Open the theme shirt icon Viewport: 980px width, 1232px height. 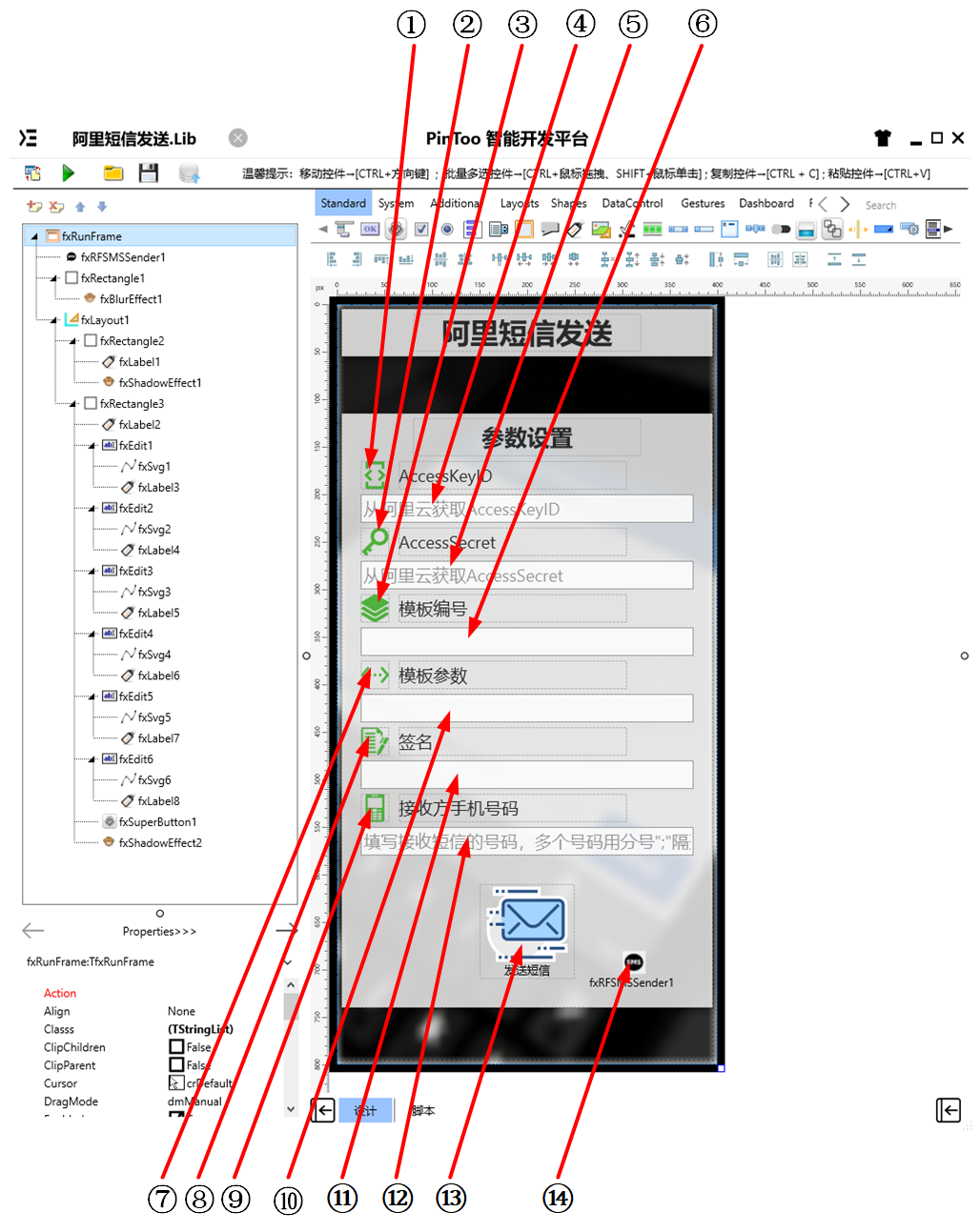tap(883, 138)
